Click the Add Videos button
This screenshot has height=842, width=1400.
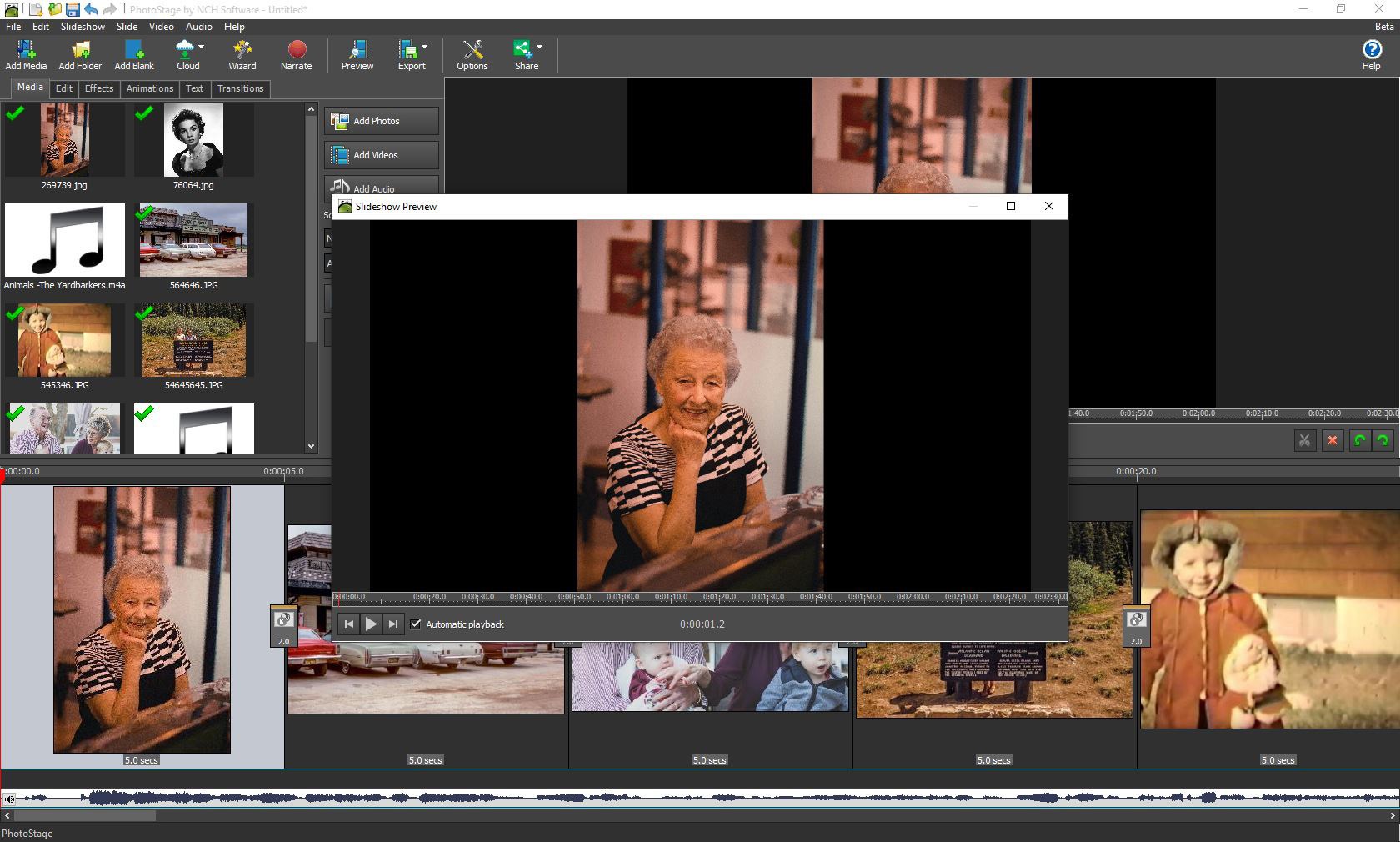pos(380,155)
